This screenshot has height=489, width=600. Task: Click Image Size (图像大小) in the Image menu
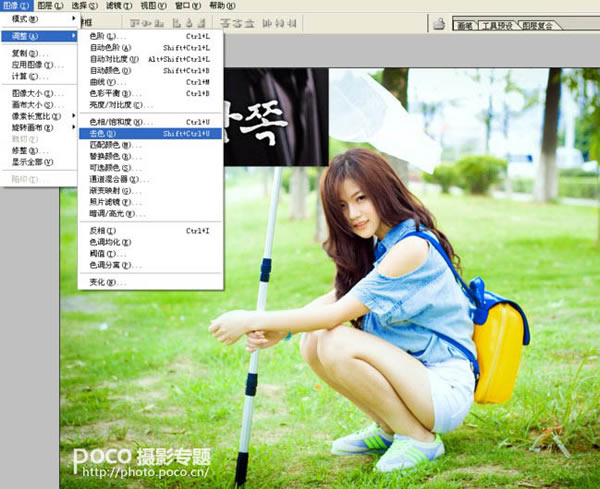[28, 93]
